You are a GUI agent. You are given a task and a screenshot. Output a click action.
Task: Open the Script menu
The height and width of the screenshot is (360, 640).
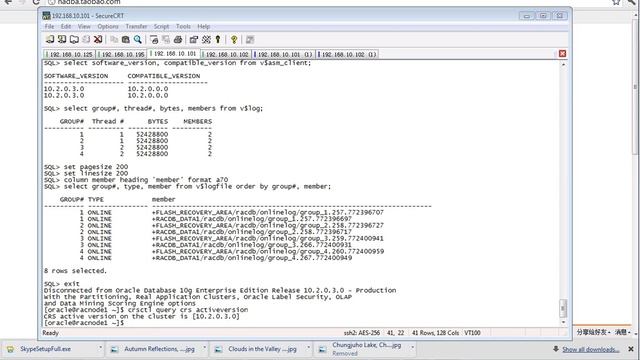(161, 27)
